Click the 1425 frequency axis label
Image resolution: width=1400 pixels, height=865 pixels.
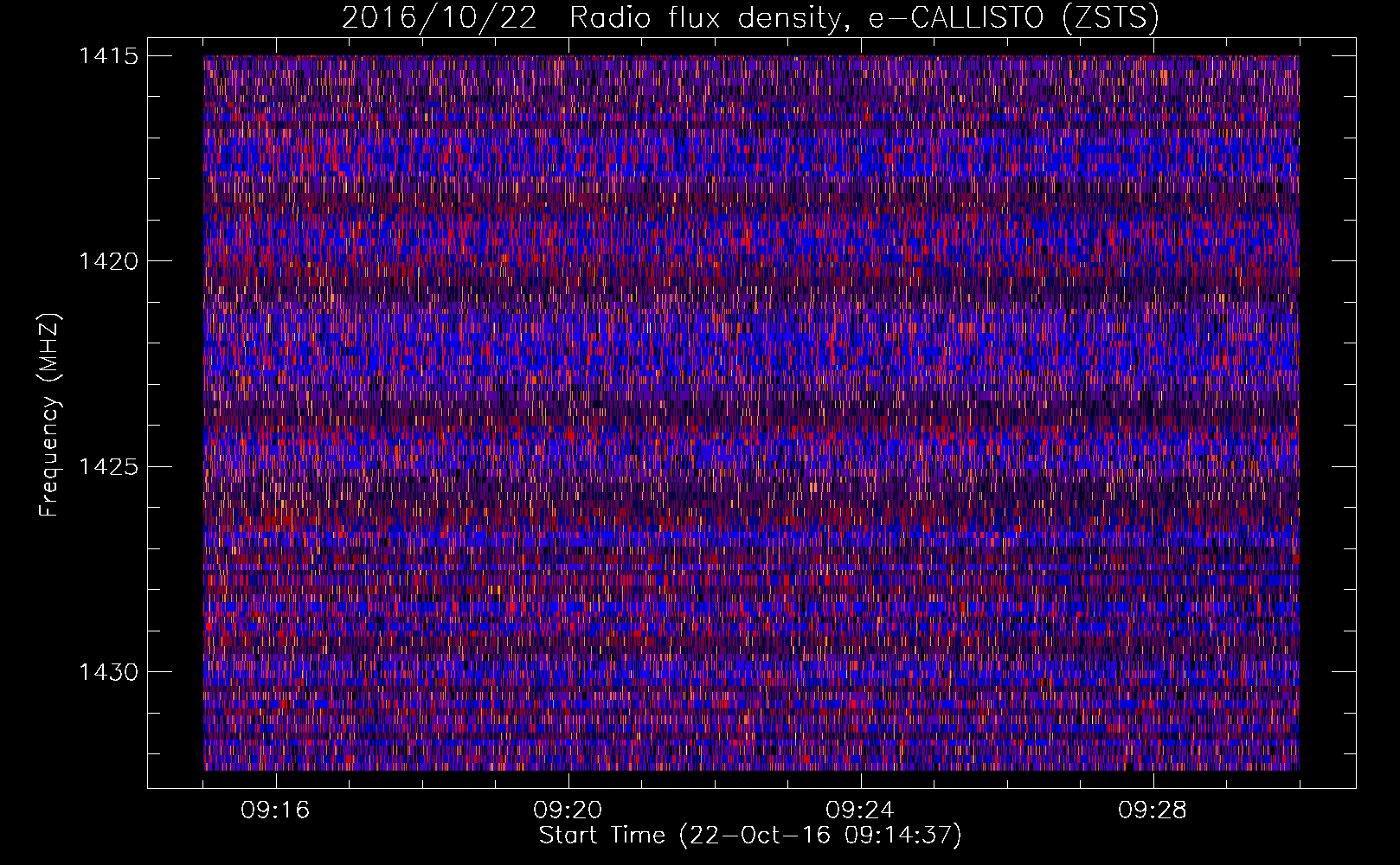tap(108, 467)
